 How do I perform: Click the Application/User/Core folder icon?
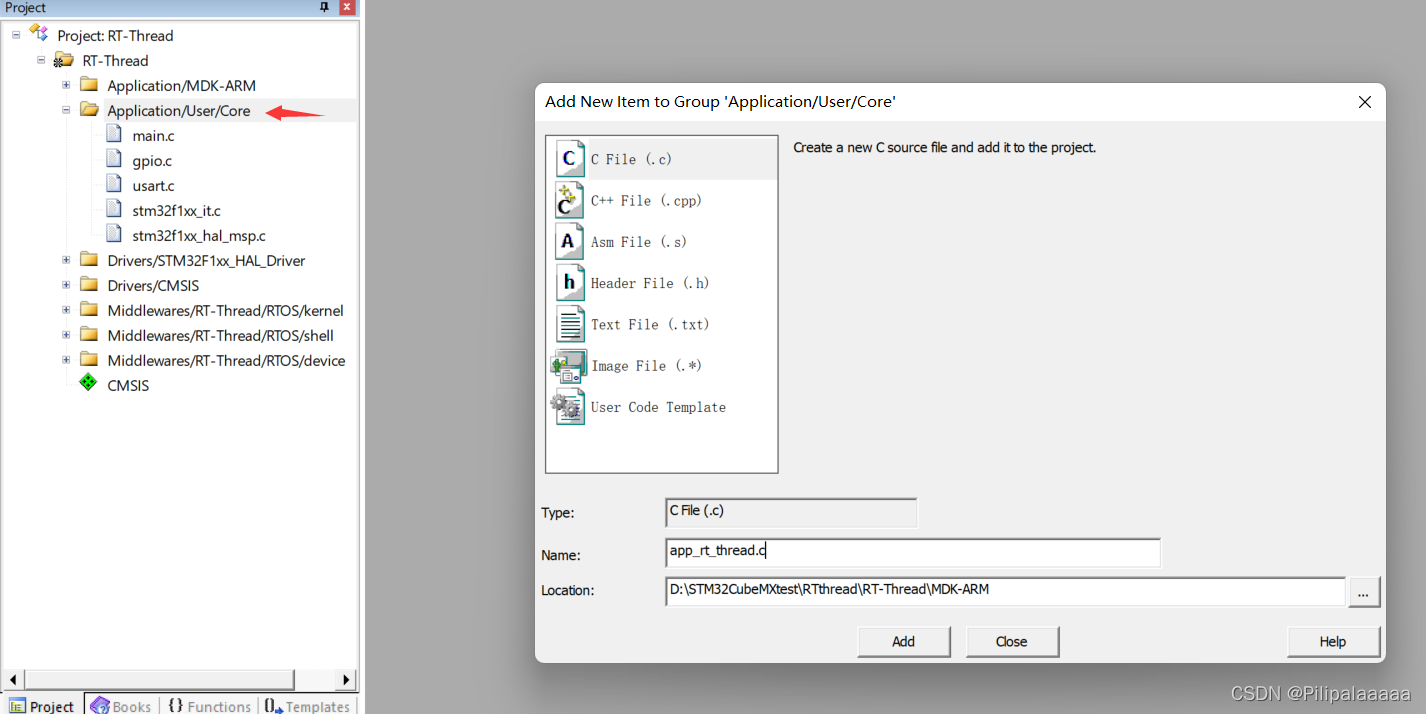click(x=89, y=110)
